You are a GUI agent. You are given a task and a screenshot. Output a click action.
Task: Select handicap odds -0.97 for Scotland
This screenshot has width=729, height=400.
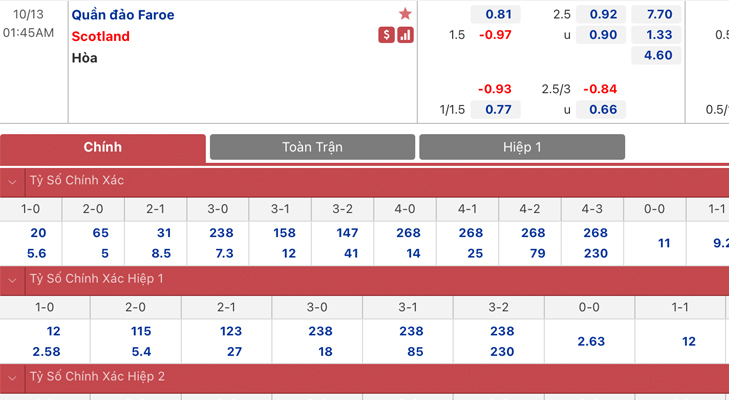pyautogui.click(x=496, y=35)
